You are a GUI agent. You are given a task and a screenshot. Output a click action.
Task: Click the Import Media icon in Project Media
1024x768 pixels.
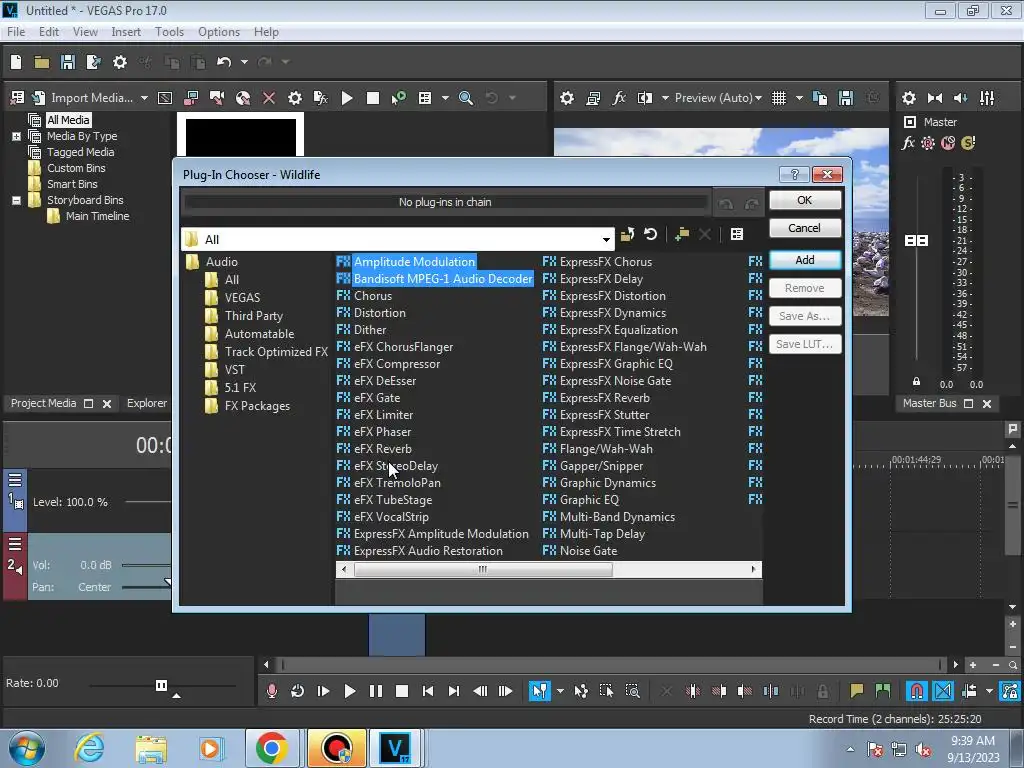tap(39, 98)
